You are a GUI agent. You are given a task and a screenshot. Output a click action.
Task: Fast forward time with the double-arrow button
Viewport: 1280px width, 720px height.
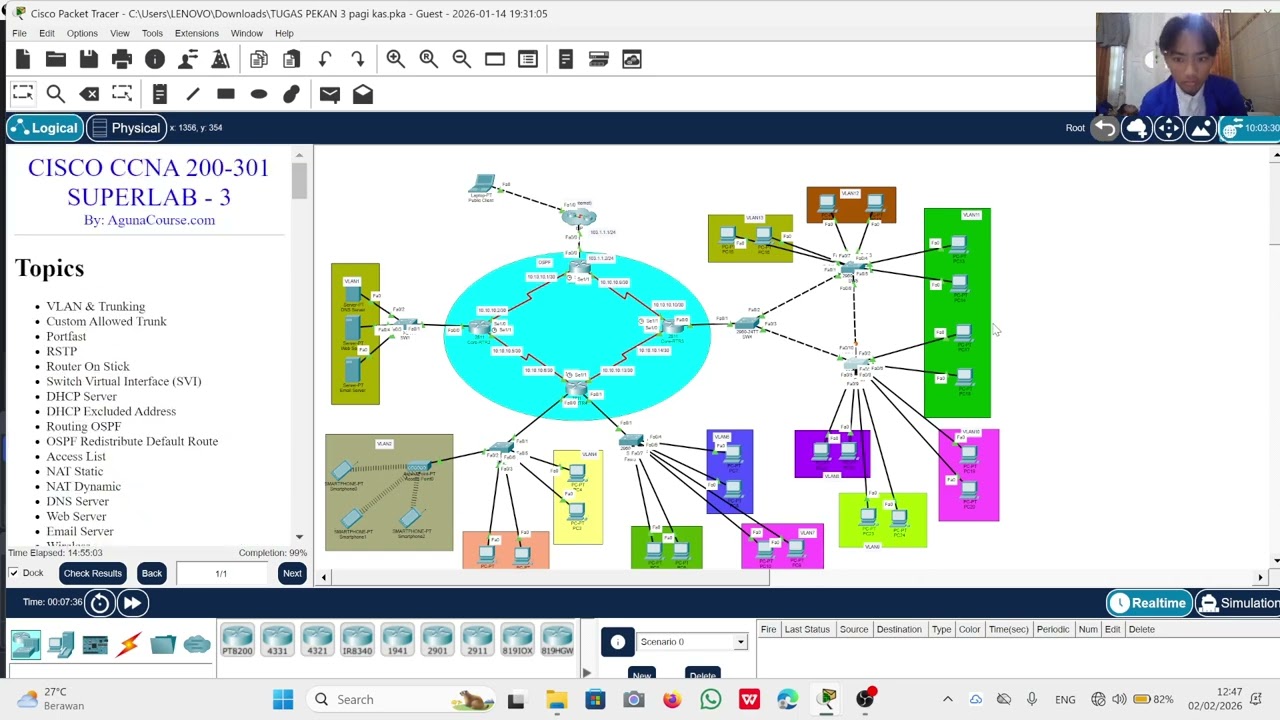133,603
